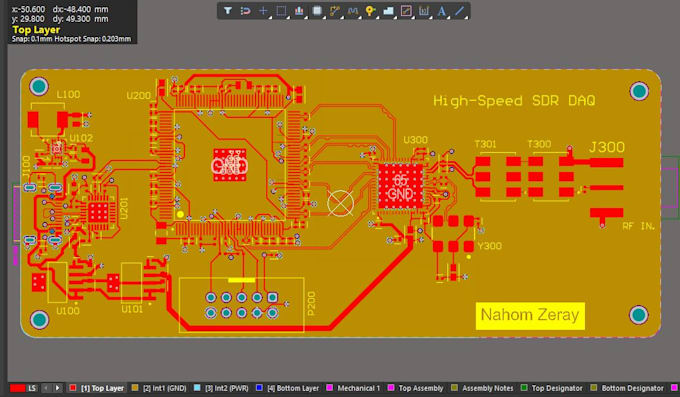
Task: Select the Y300 designator text
Action: (490, 246)
